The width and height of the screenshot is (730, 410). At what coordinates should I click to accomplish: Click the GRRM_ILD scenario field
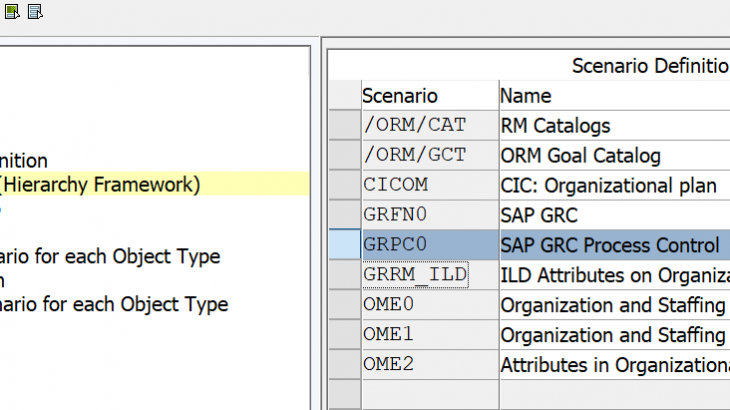tap(415, 275)
